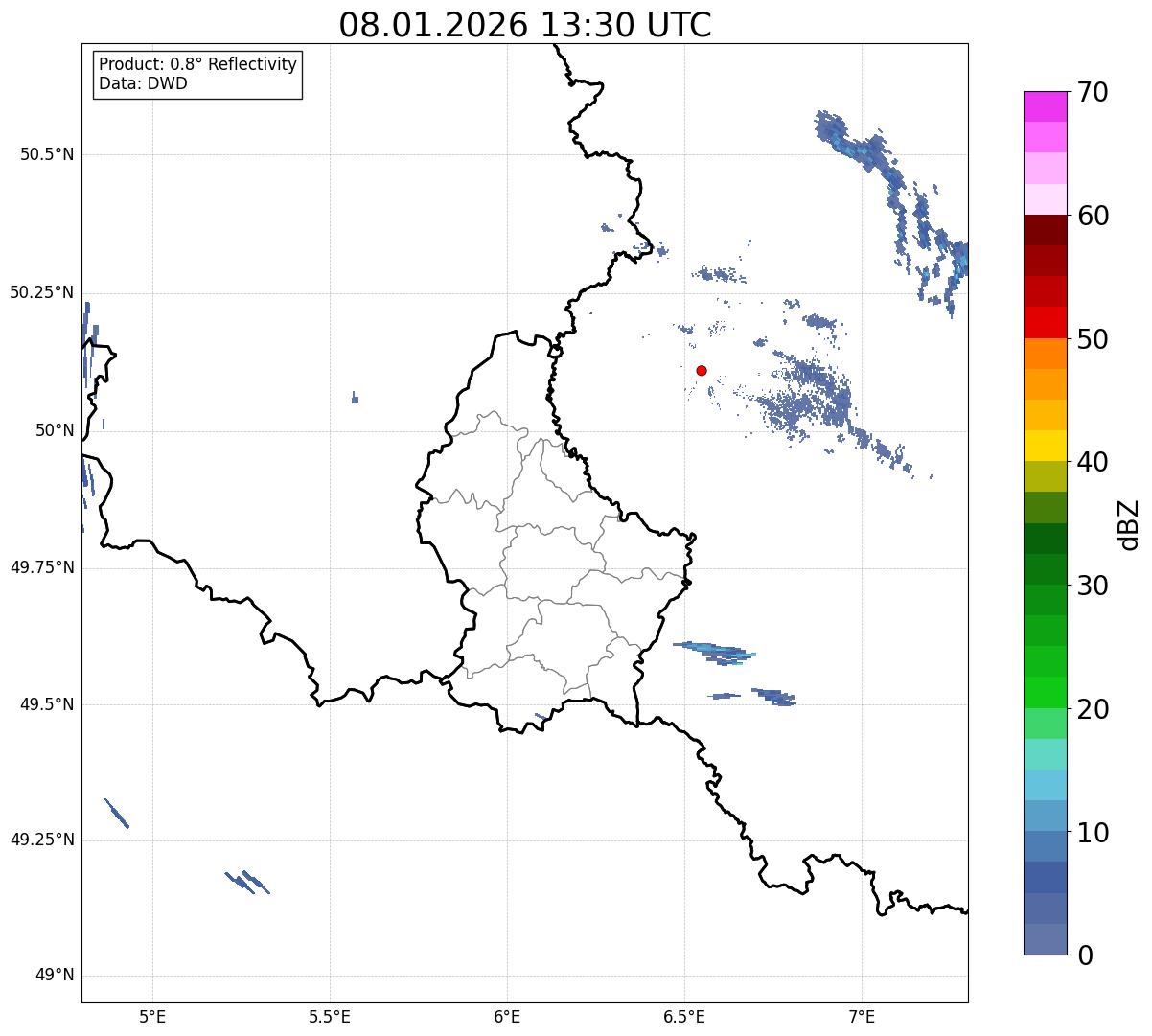This screenshot has width=1152, height=1036.
Task: Click the 49.75°N latitude label
Action: [42, 567]
